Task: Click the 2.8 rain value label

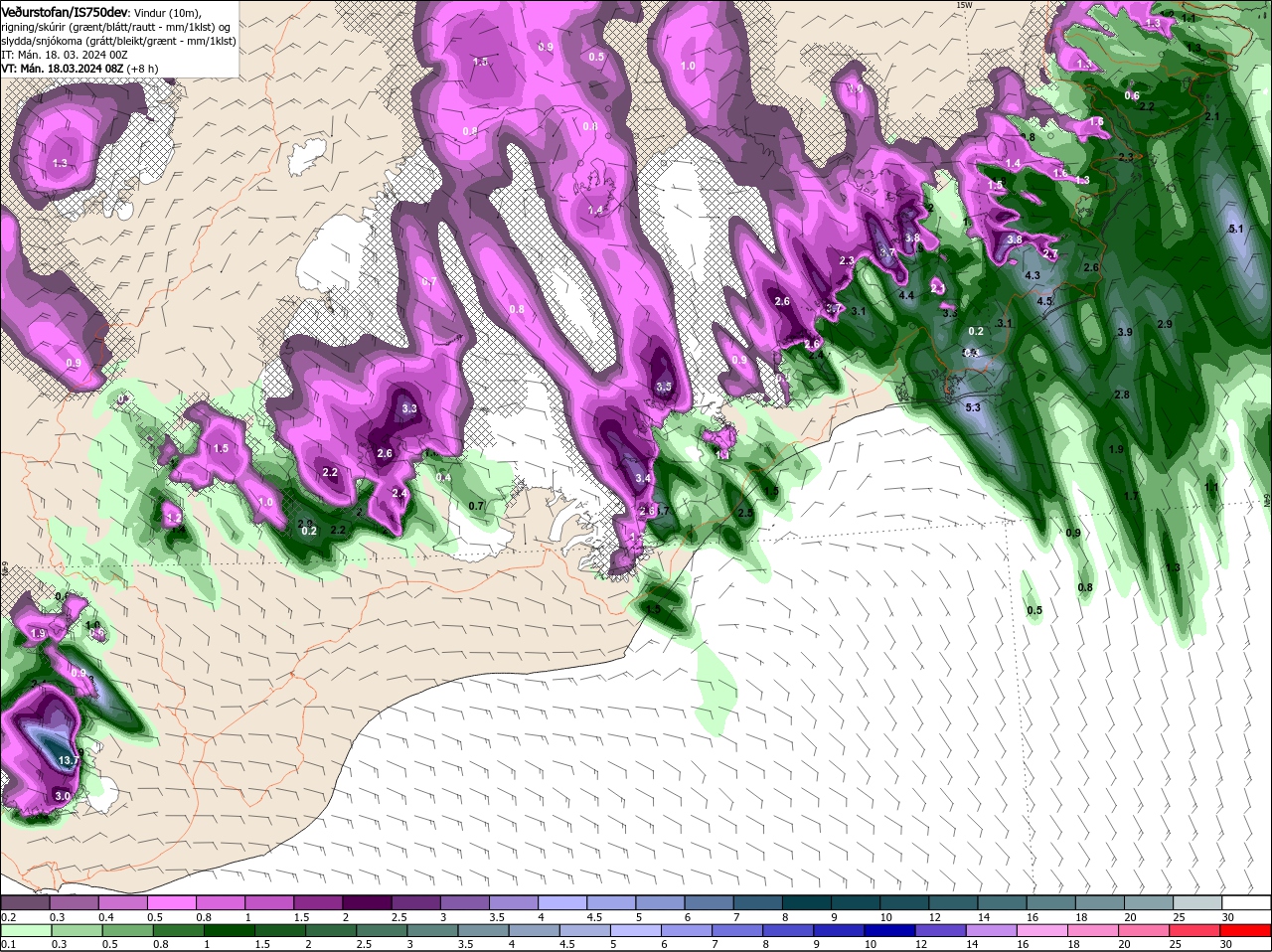Action: 1122,395
